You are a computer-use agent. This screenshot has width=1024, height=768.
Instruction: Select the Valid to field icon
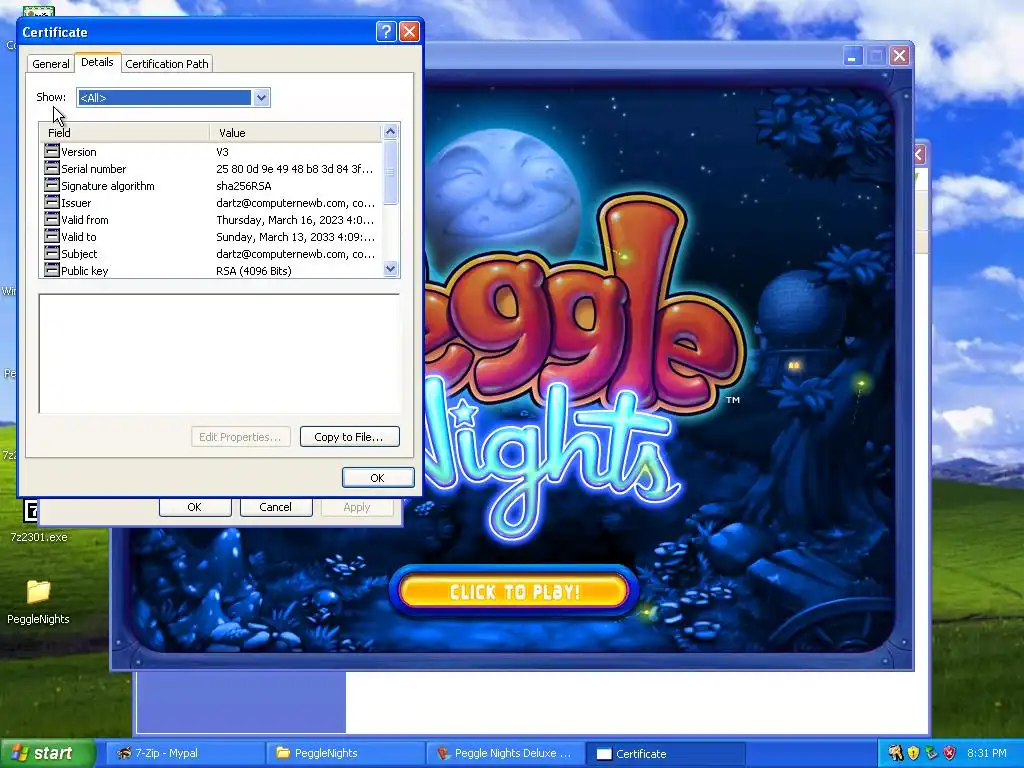pos(52,236)
